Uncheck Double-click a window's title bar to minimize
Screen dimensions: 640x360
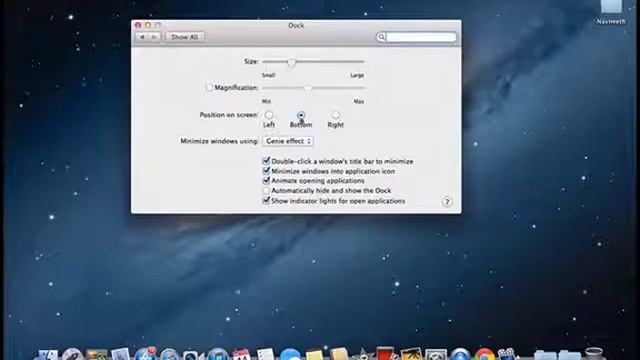tap(266, 161)
